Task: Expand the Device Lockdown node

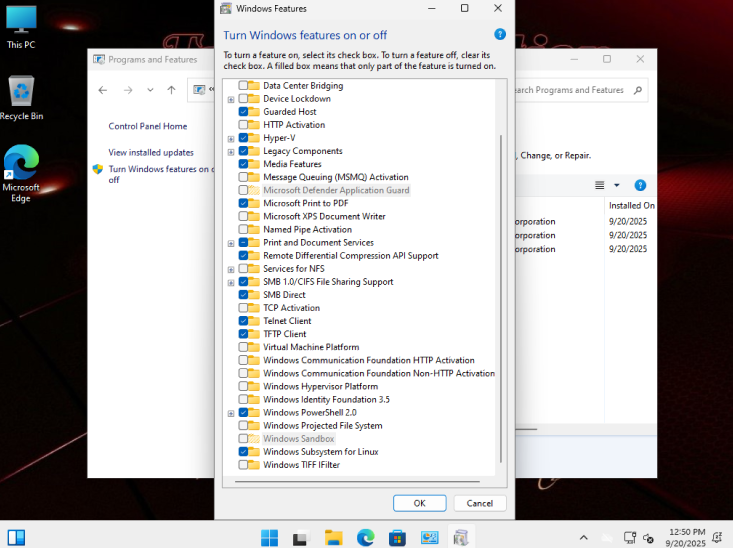Action: [x=231, y=100]
